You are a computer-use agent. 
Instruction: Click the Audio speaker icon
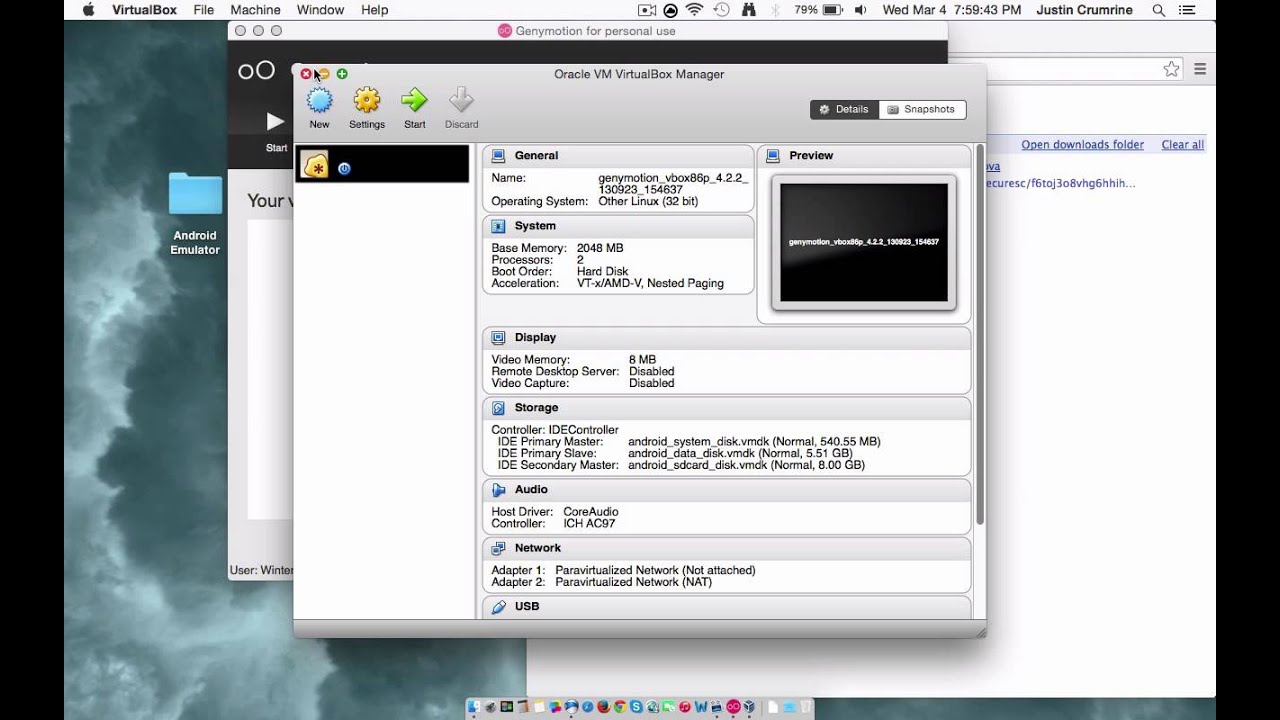(498, 490)
